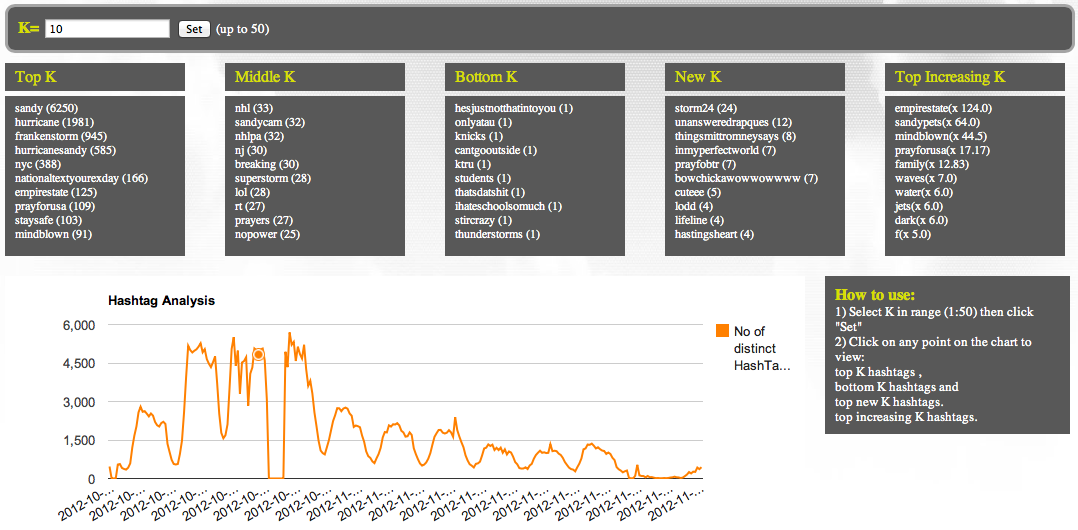The image size is (1078, 530).
Task: Click the hesjustnotthatintoyou (1) entry
Action: (x=514, y=108)
